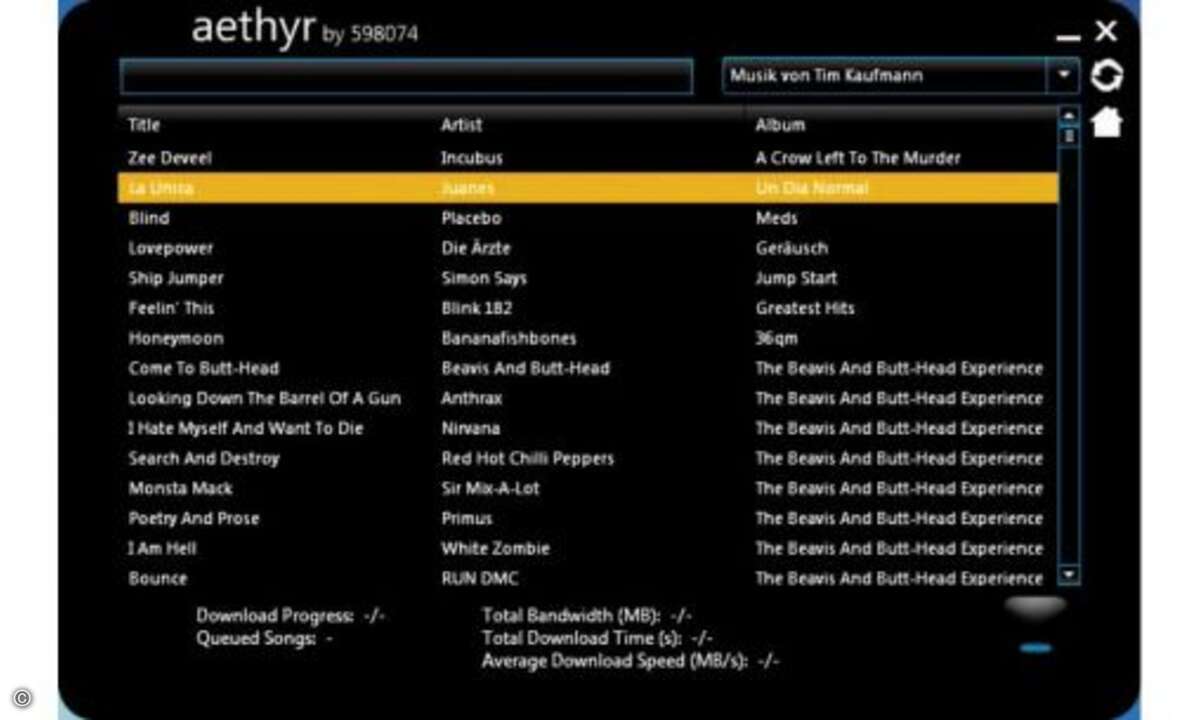This screenshot has width=1200, height=720.
Task: Click the artist Sir Mix-A-Lot
Action: [490, 488]
